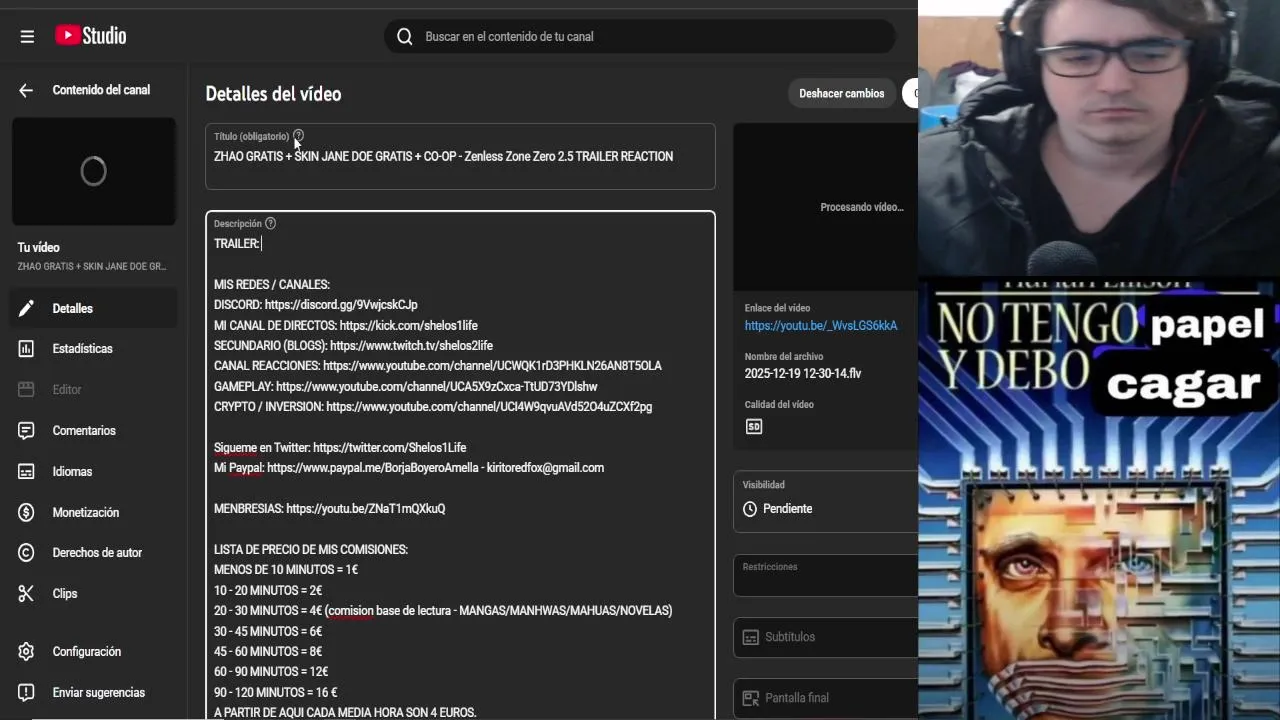
Task: Click the search box Buscar en el contenido
Action: coord(640,36)
